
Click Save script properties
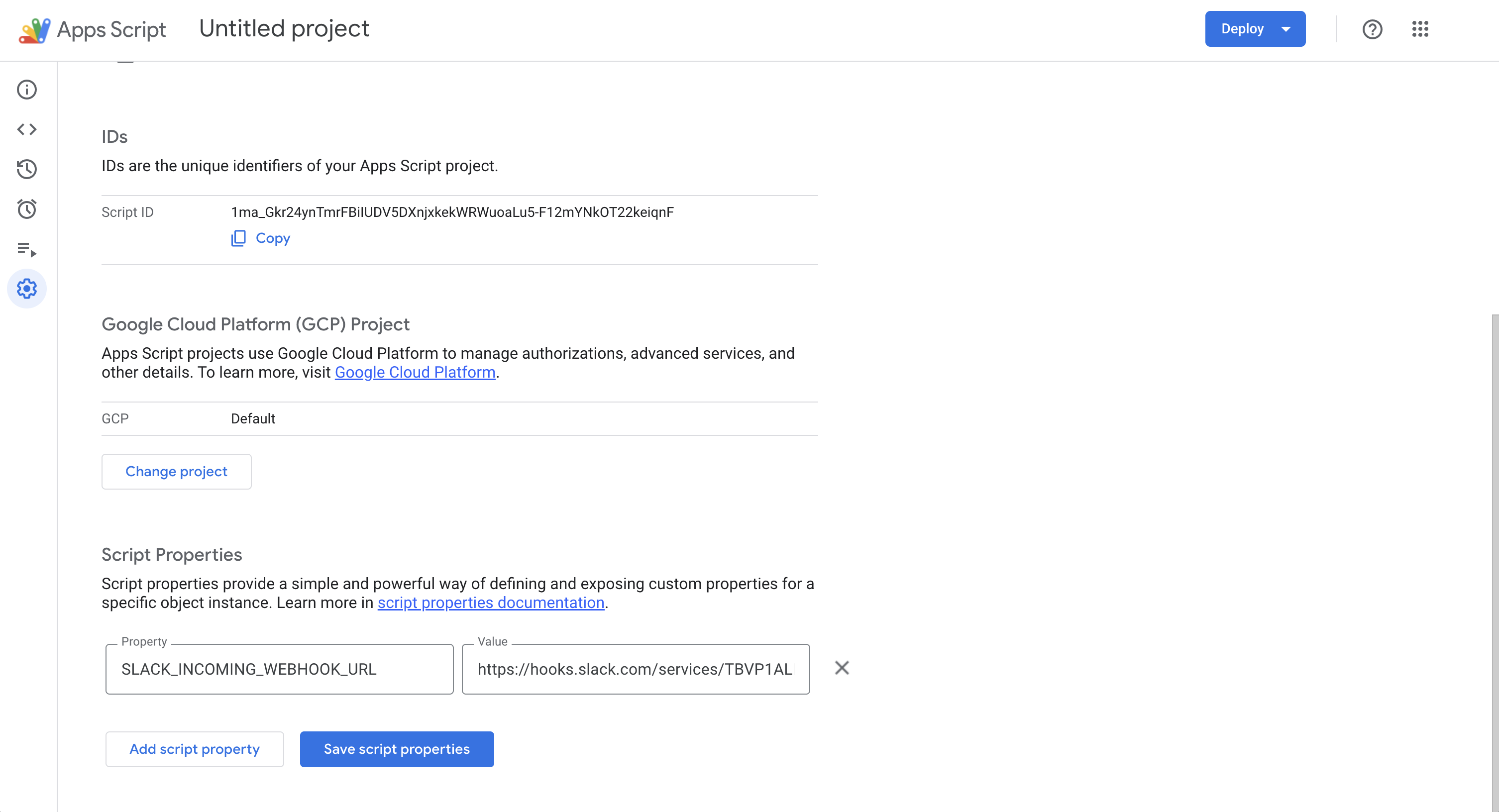pyautogui.click(x=397, y=749)
